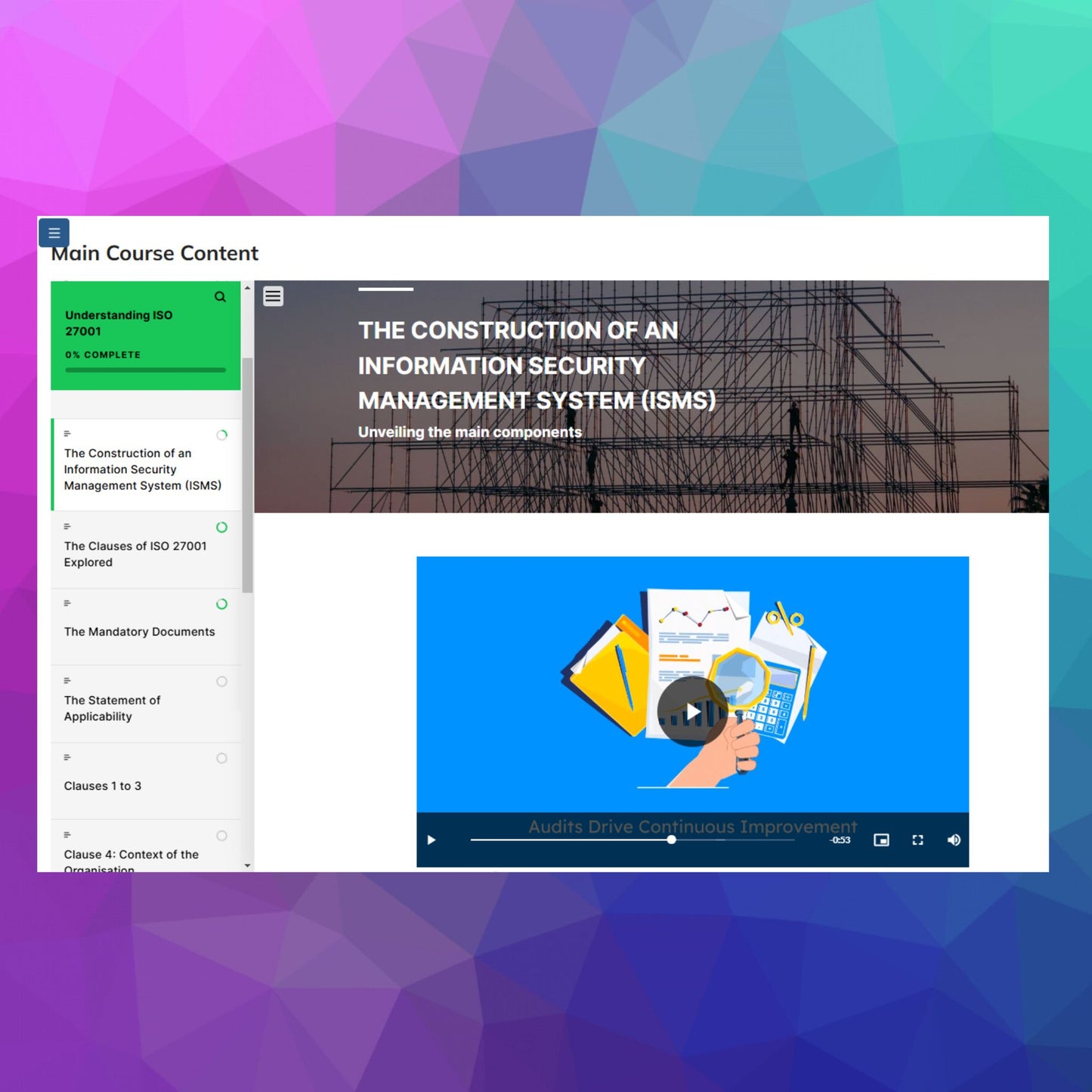1092x1092 pixels.
Task: Toggle the lesson sidebar list icon
Action: point(273,296)
